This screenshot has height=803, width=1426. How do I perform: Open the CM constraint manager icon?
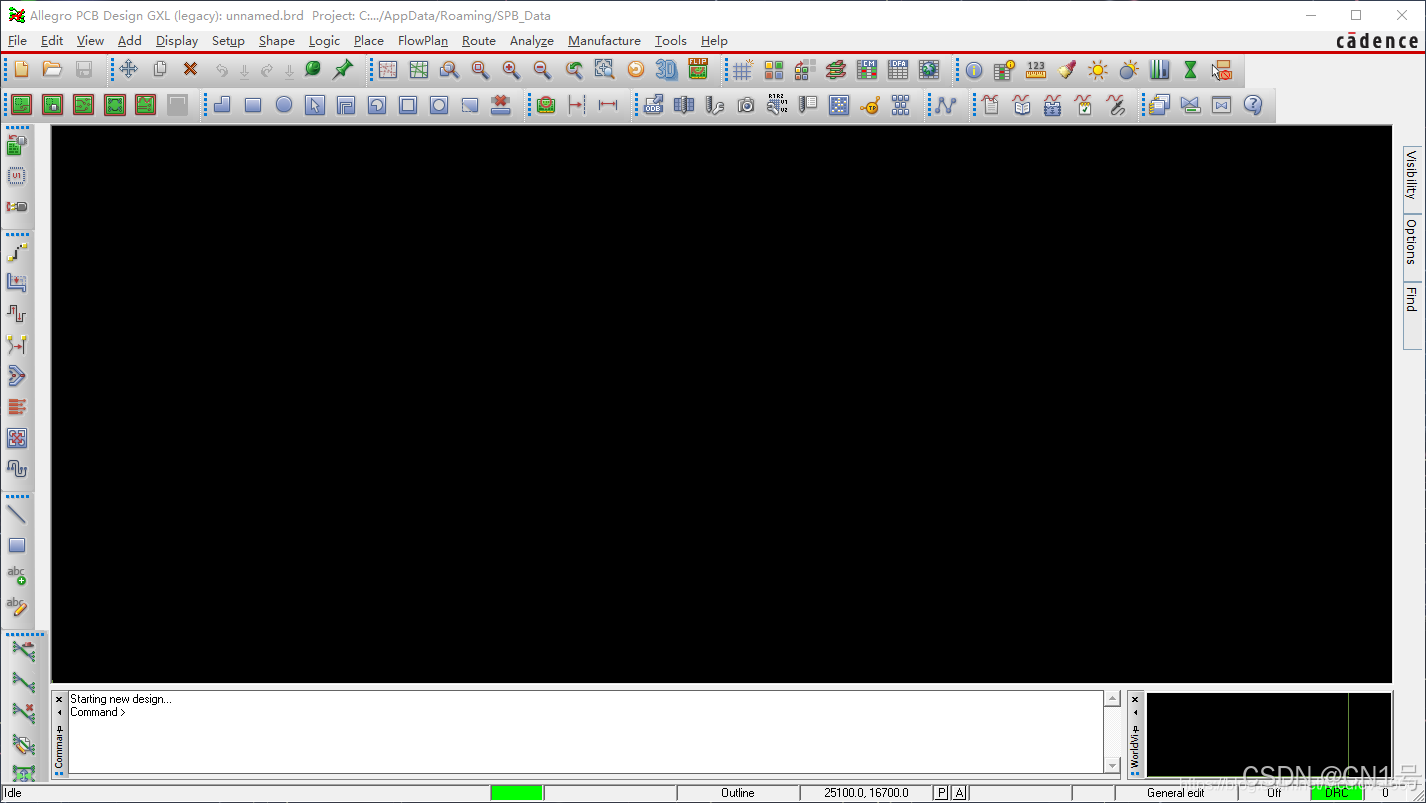pyautogui.click(x=867, y=69)
